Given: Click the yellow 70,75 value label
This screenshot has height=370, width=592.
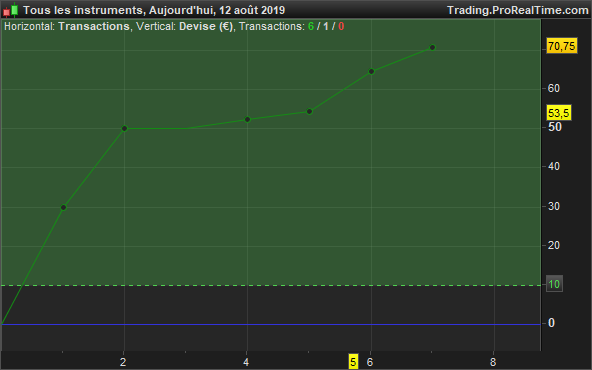Looking at the screenshot, I should coord(562,46).
